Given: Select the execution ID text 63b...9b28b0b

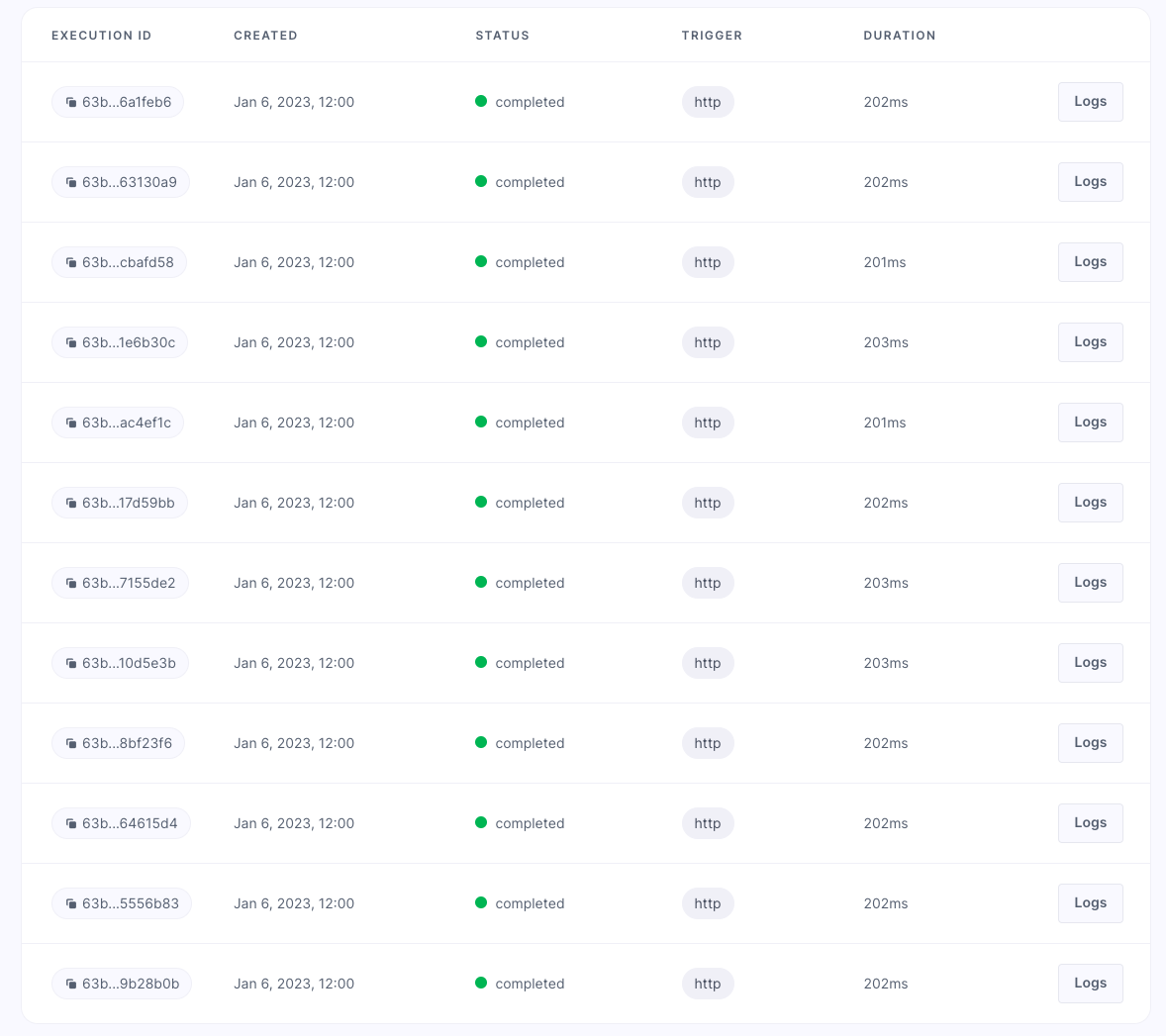Looking at the screenshot, I should pyautogui.click(x=131, y=985).
